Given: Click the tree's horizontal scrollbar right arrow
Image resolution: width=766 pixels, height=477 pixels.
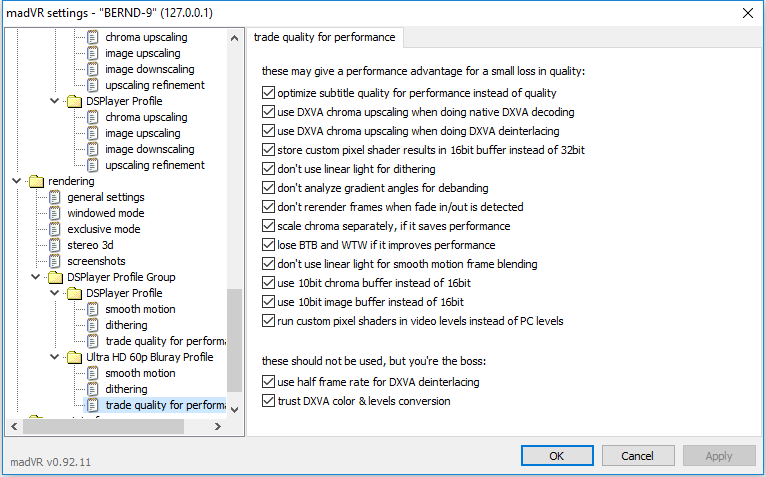Looking at the screenshot, I should pyautogui.click(x=218, y=427).
